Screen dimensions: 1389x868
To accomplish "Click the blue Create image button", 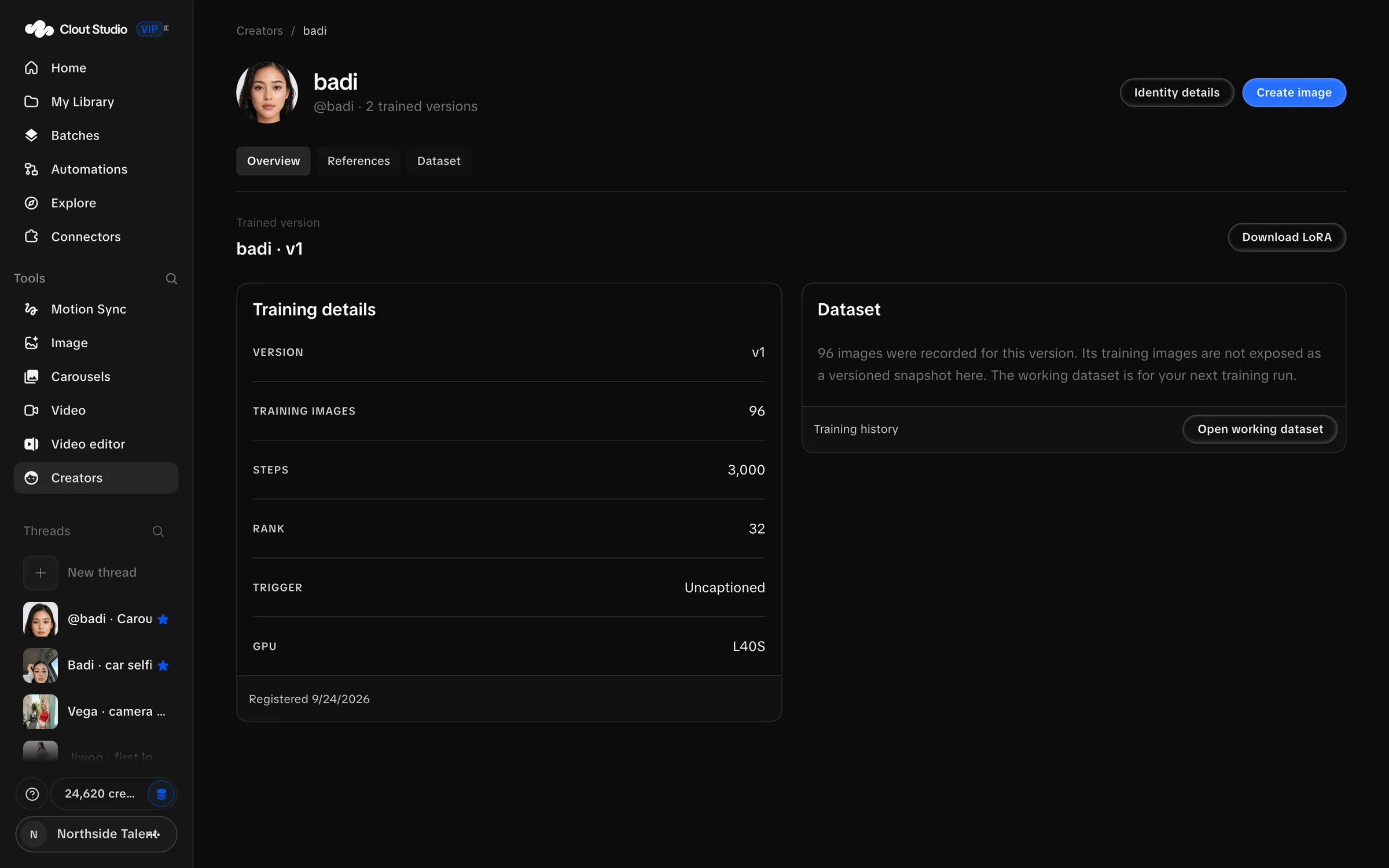I will [1294, 93].
